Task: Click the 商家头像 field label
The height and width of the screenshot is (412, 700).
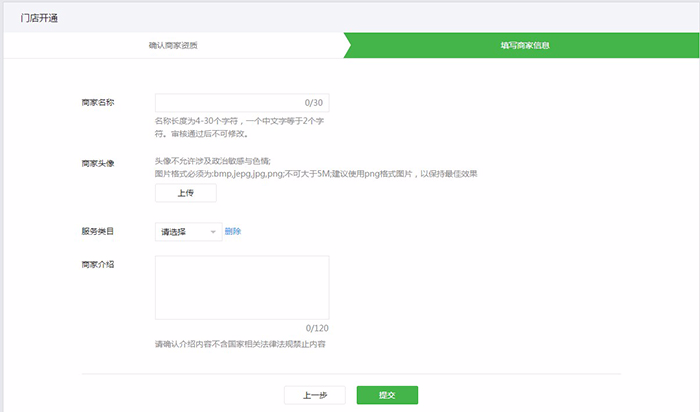Action: pos(98,162)
